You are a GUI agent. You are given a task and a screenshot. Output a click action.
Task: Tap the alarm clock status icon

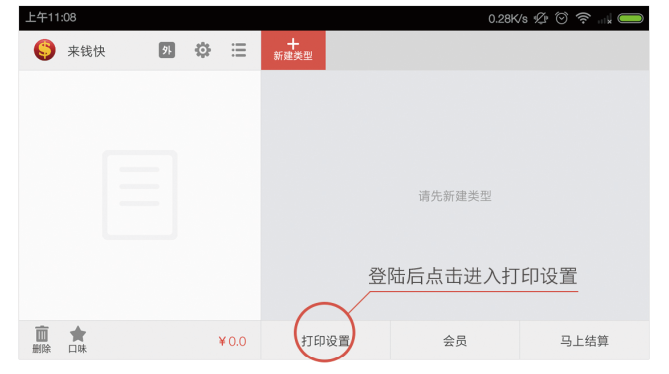(561, 18)
